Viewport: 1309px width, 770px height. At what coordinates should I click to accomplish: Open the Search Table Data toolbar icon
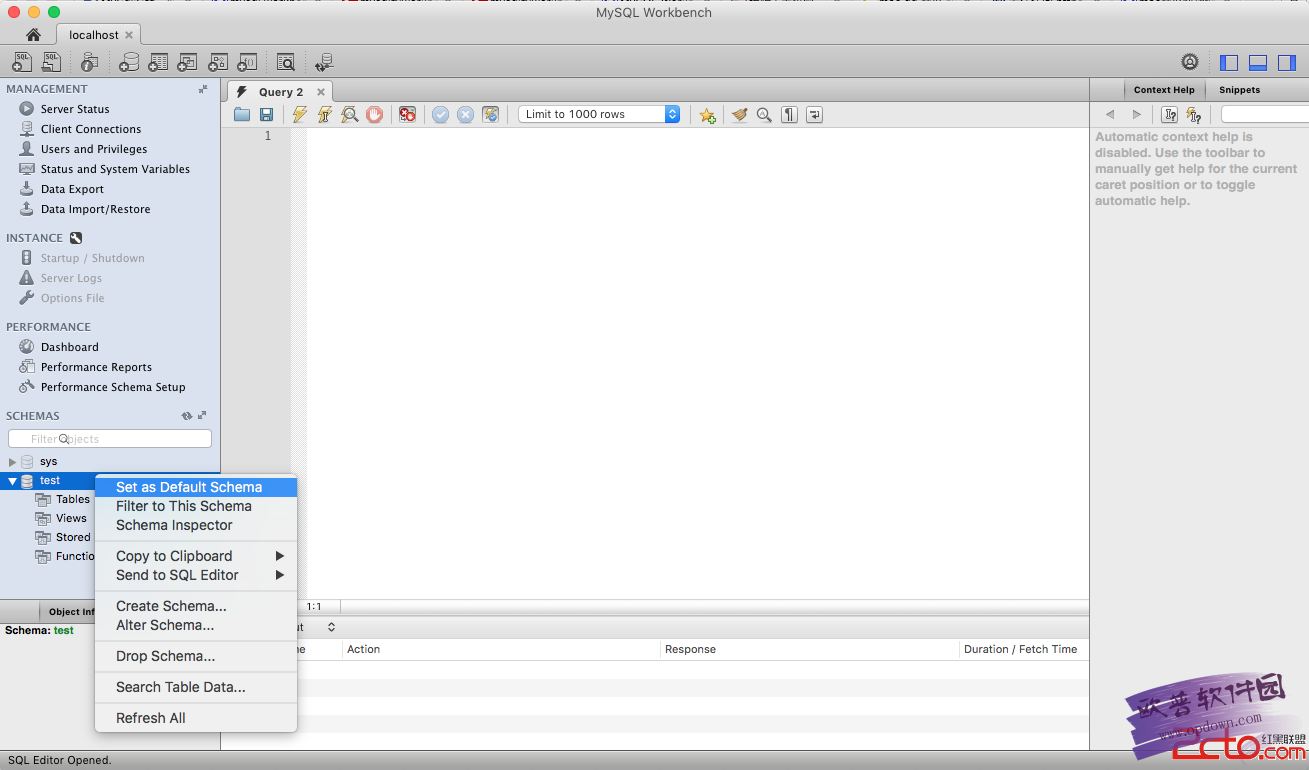[285, 62]
